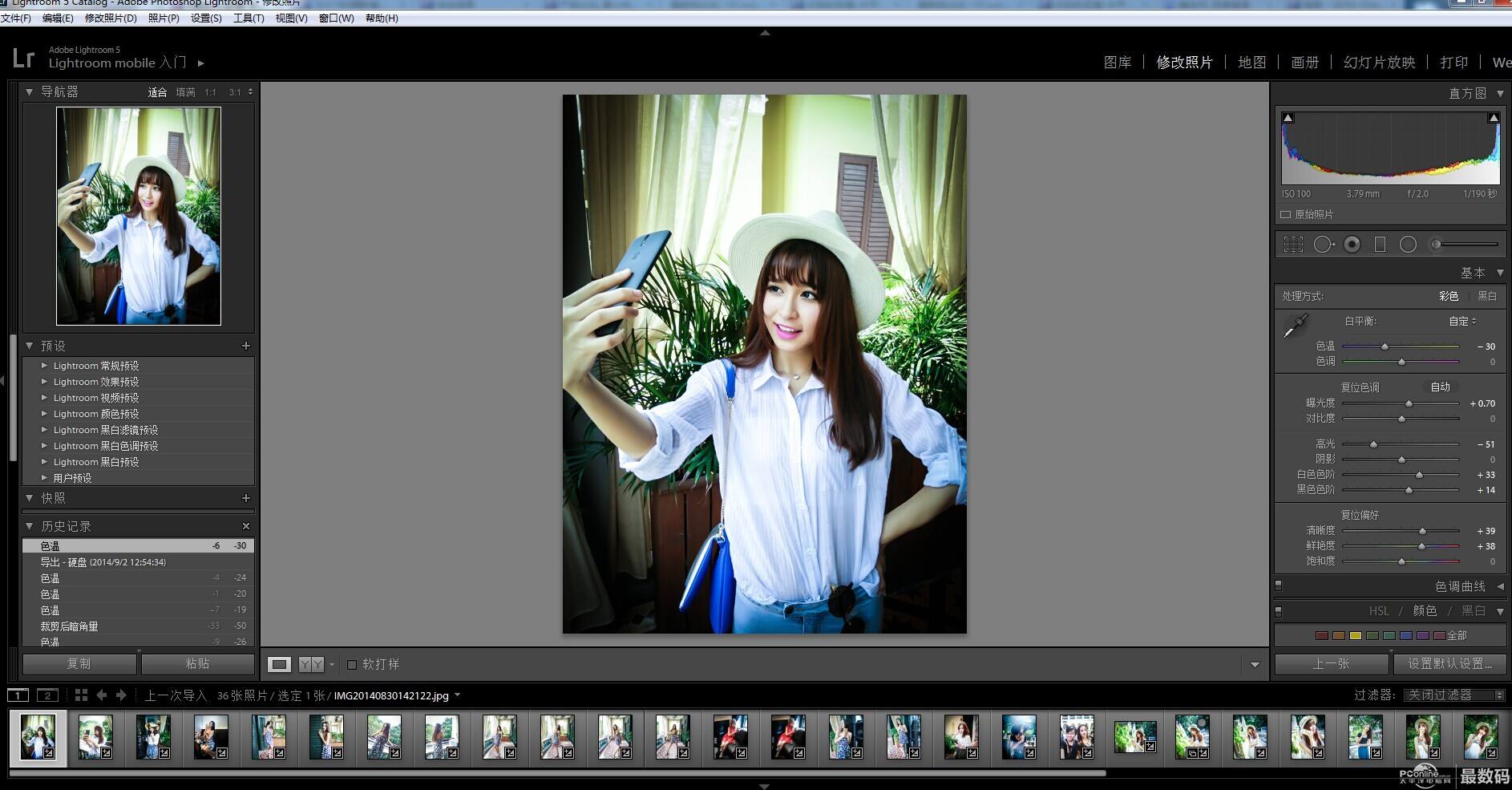1512x790 pixels.
Task: Hide the filmstrip with the bottom arrow
Action: pyautogui.click(x=765, y=786)
